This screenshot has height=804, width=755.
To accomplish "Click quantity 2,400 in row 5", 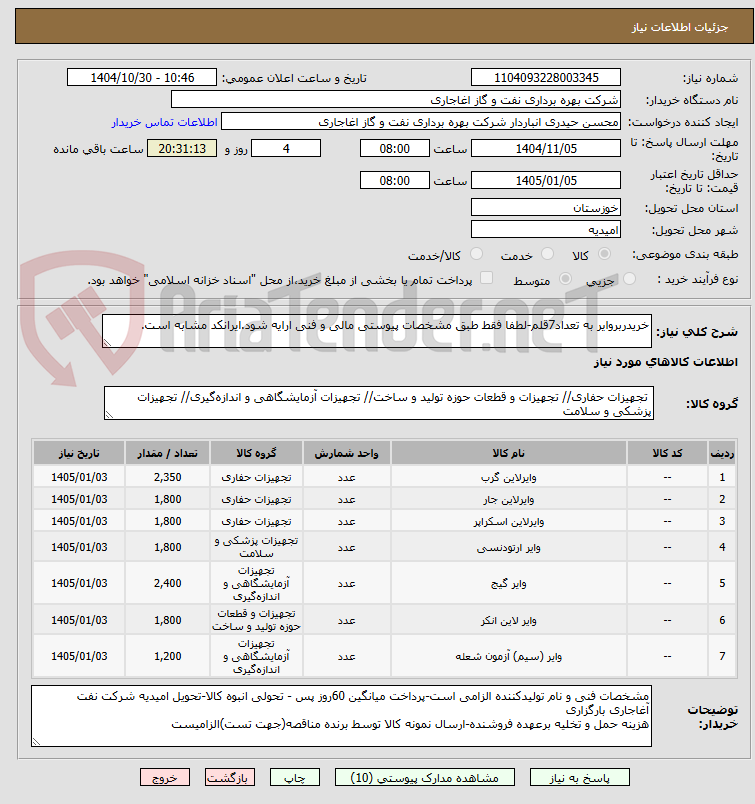I will click(168, 584).
